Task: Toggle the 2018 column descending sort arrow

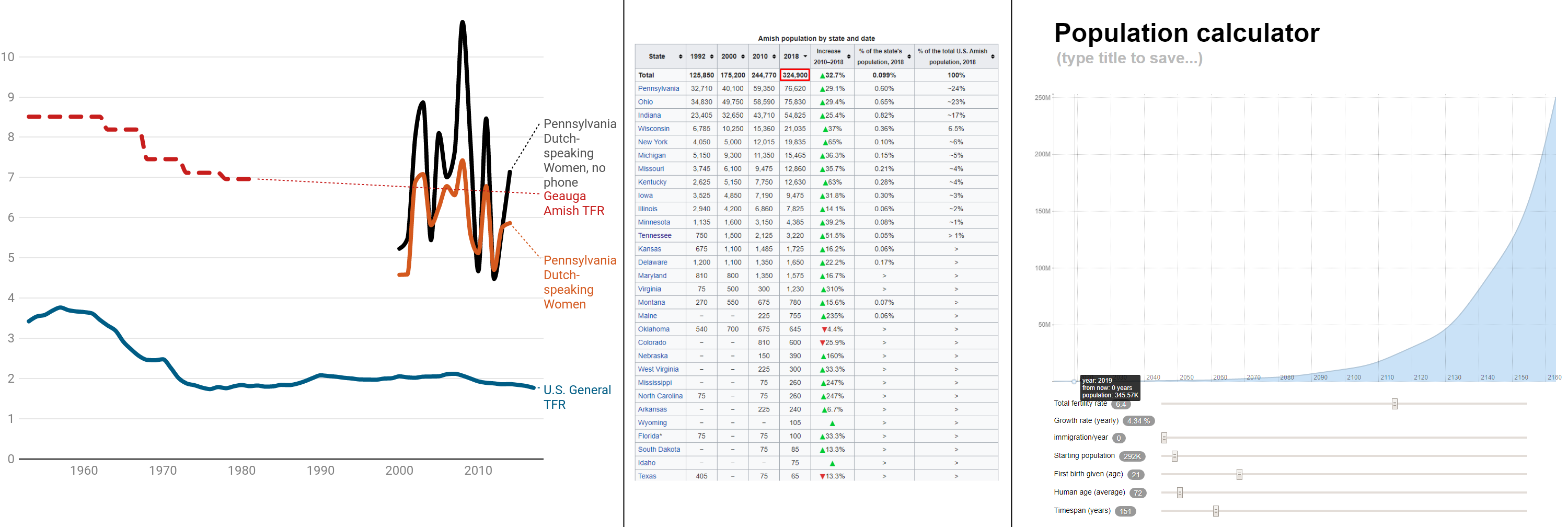Action: pos(805,56)
